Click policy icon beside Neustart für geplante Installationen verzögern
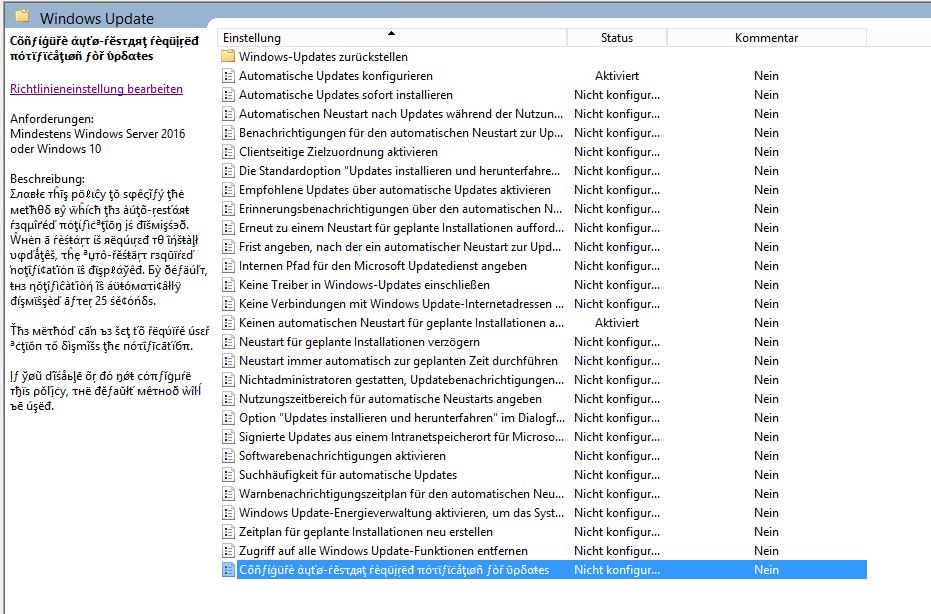The image size is (931, 614). [x=228, y=342]
